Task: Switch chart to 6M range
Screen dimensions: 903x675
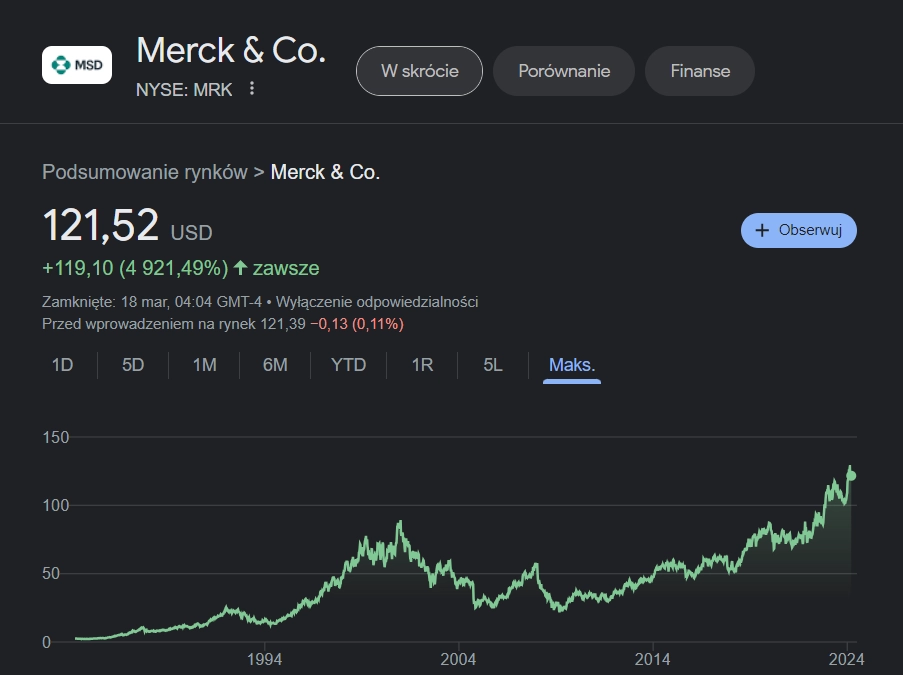Action: click(x=275, y=365)
